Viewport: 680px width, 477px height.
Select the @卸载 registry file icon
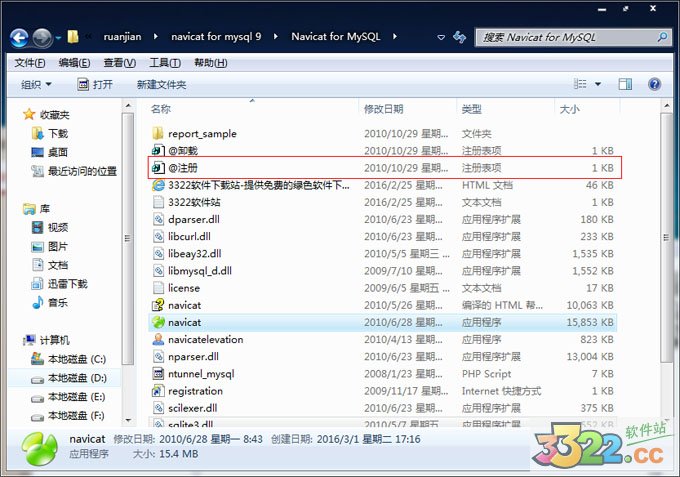[158, 150]
